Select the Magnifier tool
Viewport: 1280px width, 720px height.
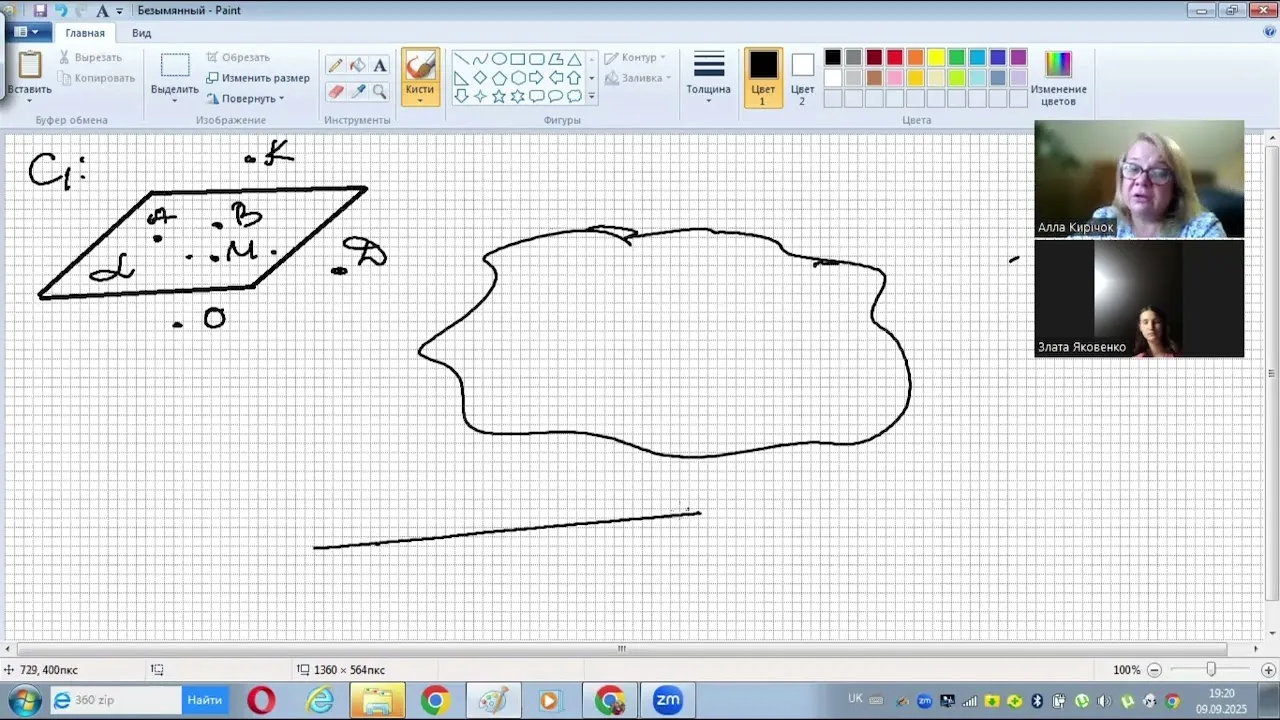380,91
